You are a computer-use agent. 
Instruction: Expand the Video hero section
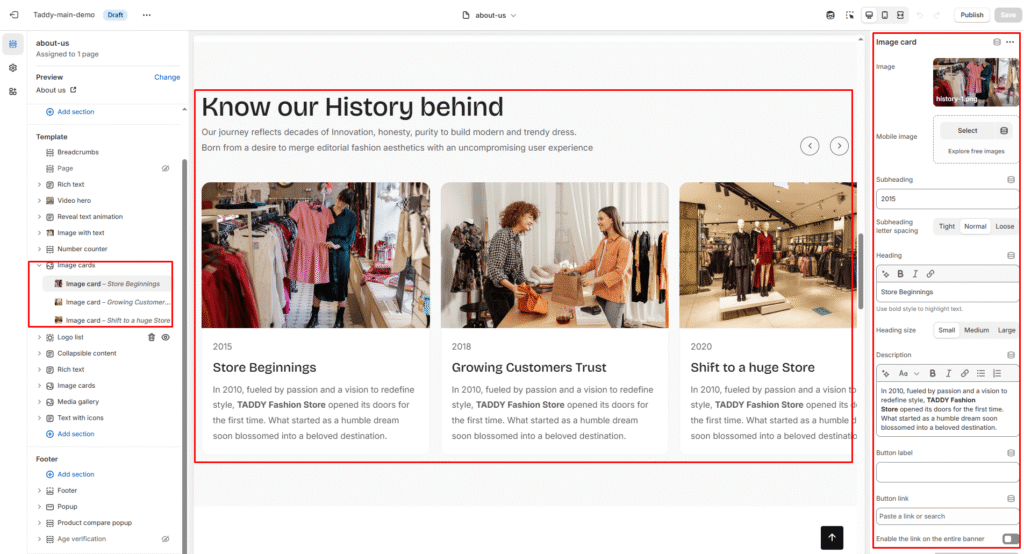tap(39, 200)
